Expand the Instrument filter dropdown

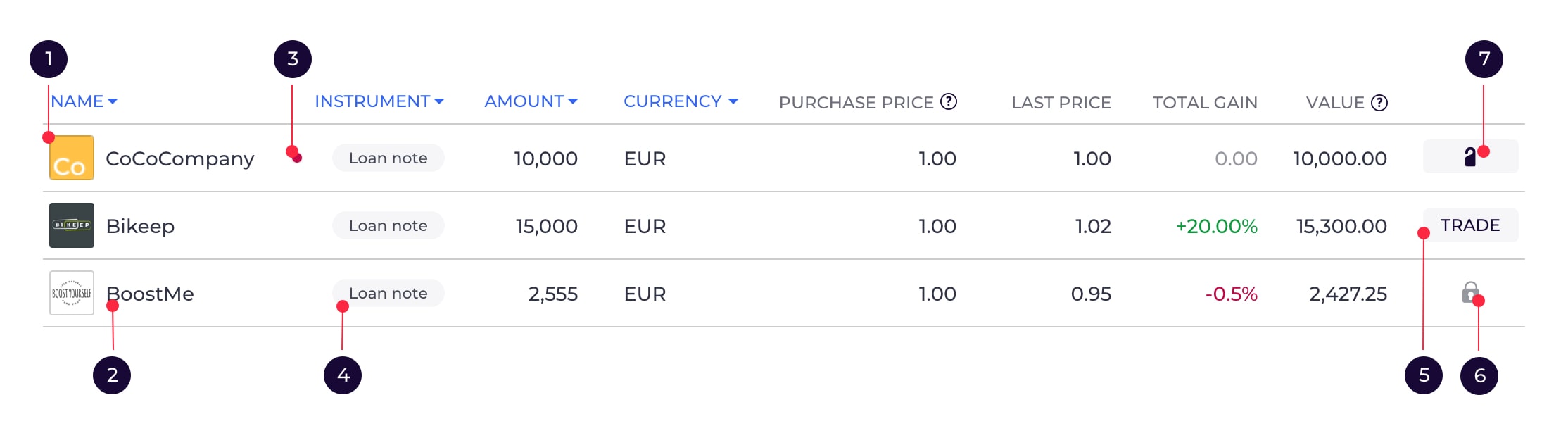[379, 101]
